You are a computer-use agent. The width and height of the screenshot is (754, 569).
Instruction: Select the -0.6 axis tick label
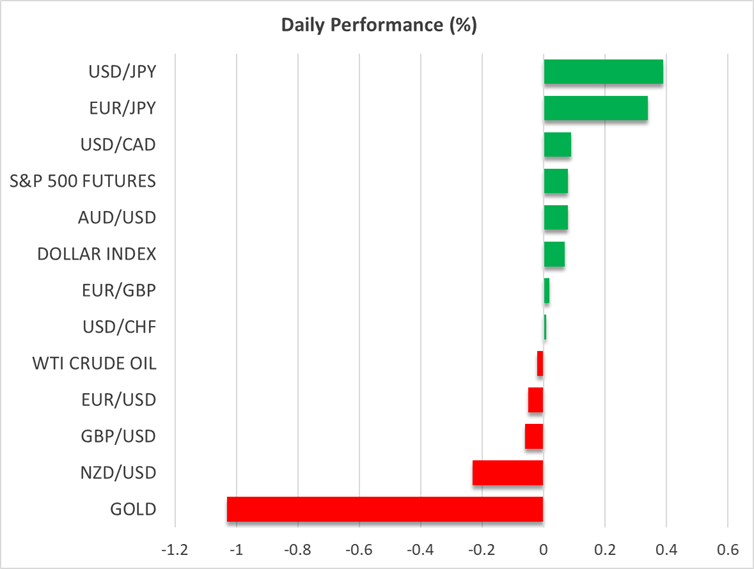pyautogui.click(x=359, y=549)
